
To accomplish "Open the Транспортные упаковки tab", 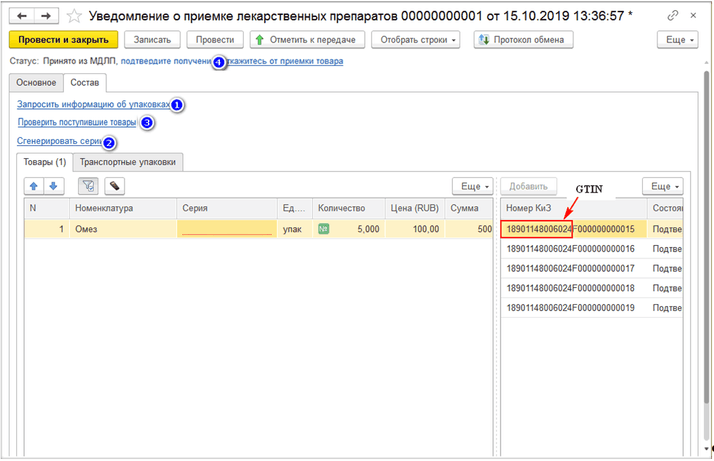I will pyautogui.click(x=127, y=162).
